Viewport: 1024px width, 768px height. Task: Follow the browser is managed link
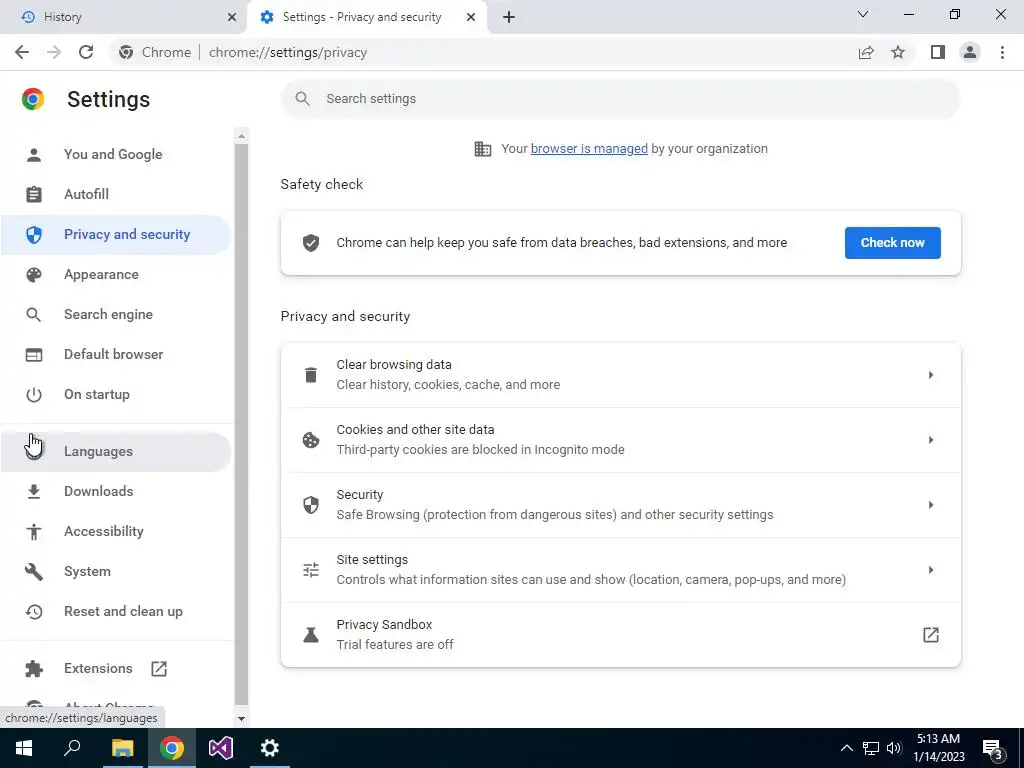click(x=589, y=149)
